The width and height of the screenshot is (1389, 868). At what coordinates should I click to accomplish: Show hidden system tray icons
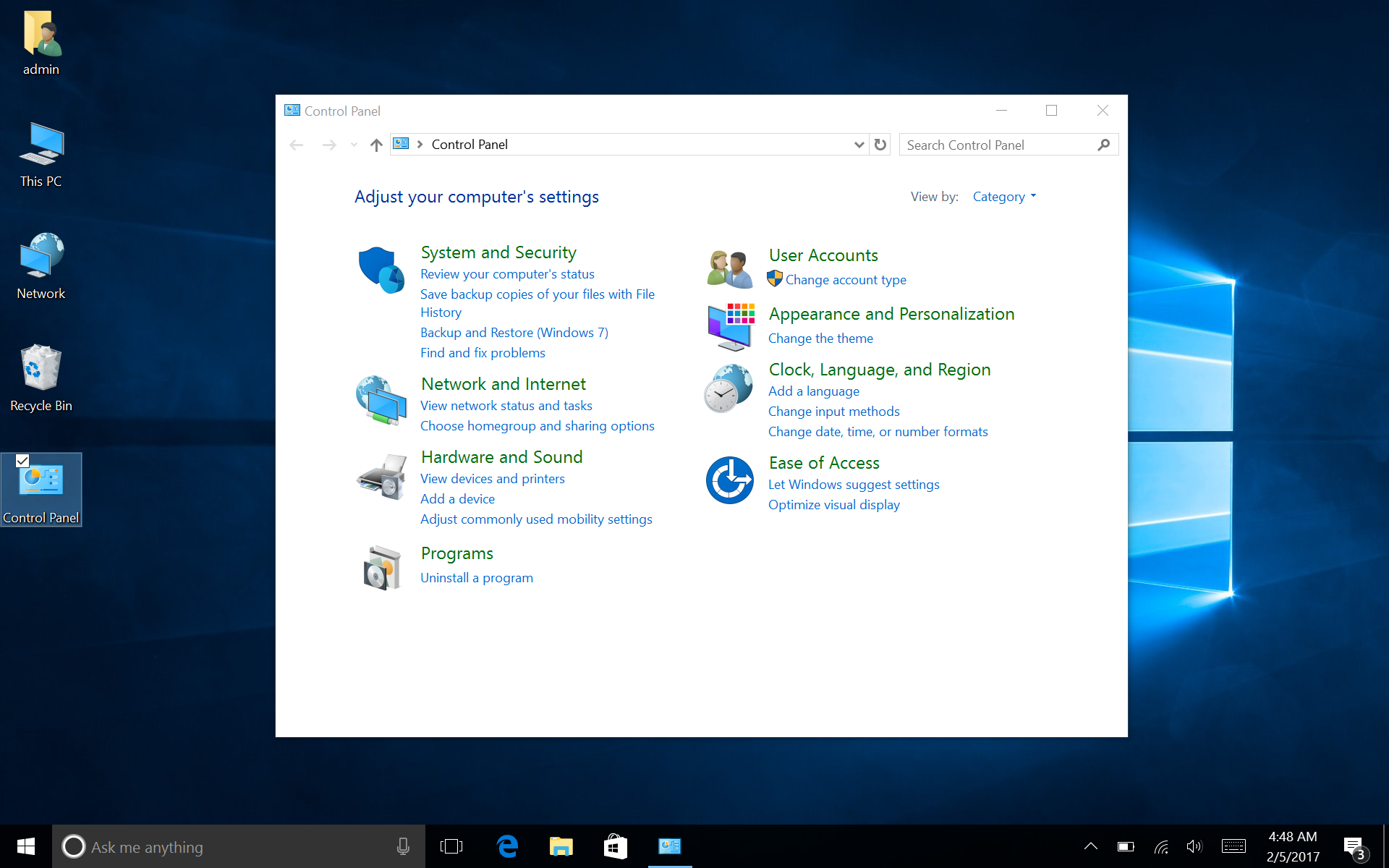[1090, 846]
